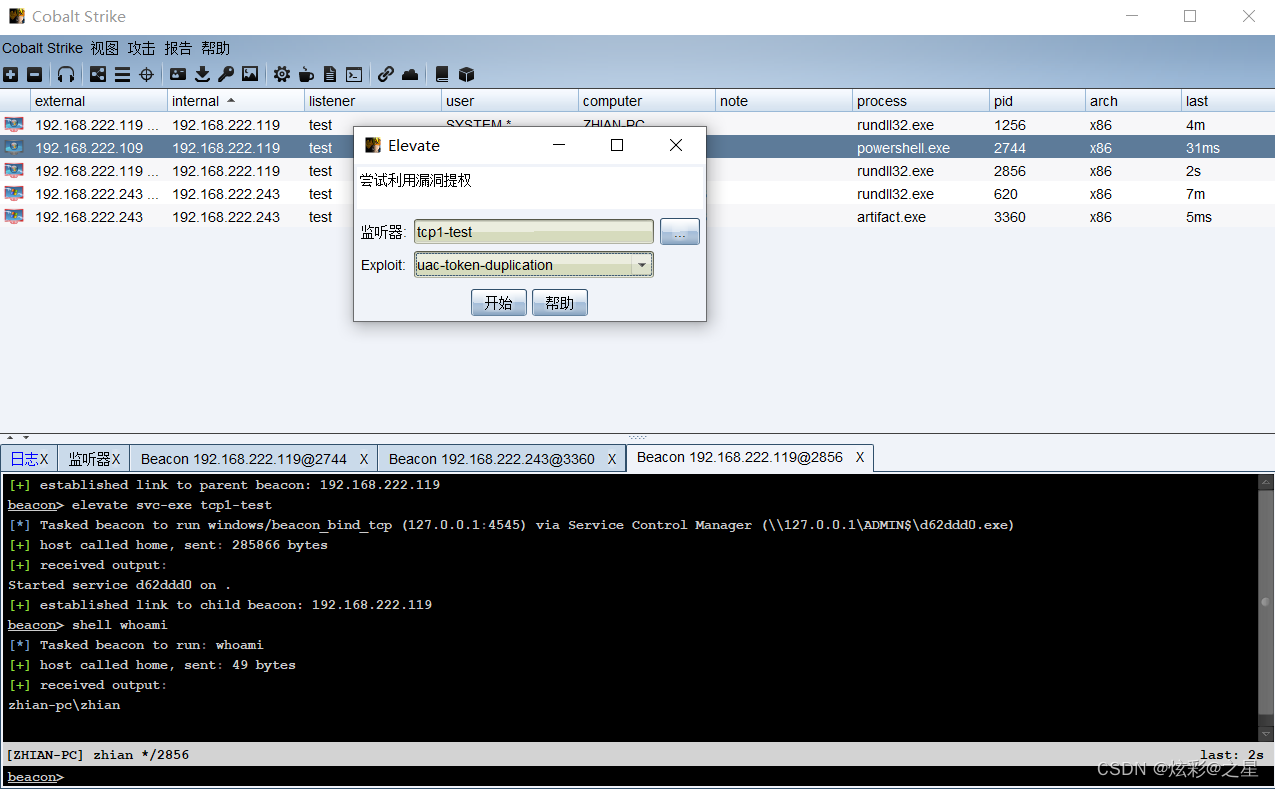The image size is (1275, 789).
Task: Select the artifact.exe process cell
Action: (x=921, y=217)
